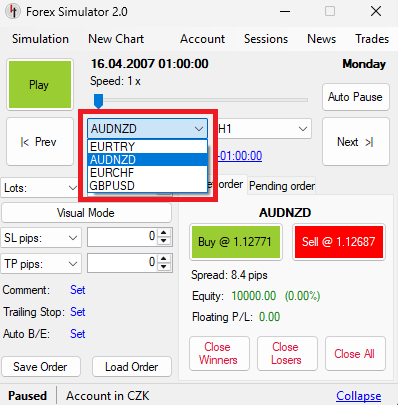The image size is (398, 405).
Task: Advance to next bar with Next
Action: pos(355,142)
